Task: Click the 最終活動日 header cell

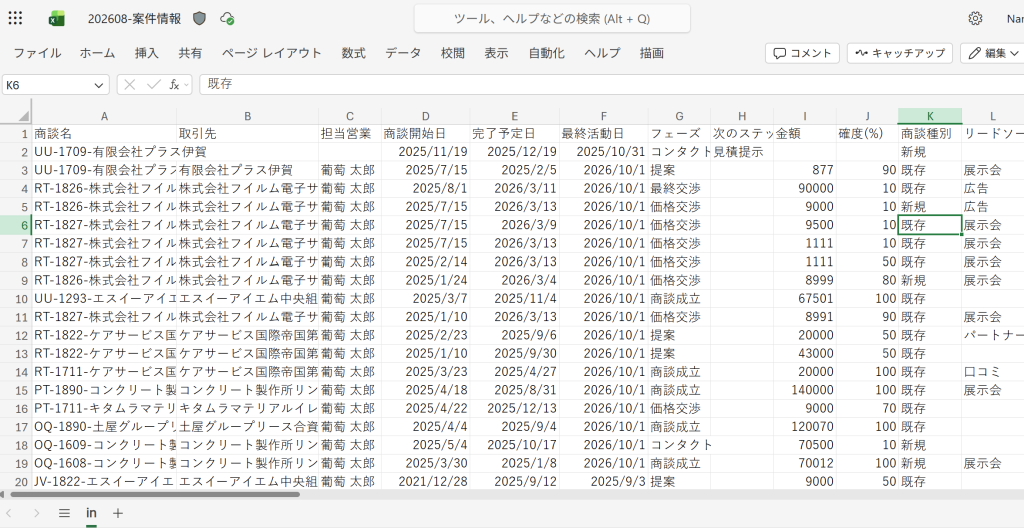Action: pyautogui.click(x=604, y=134)
